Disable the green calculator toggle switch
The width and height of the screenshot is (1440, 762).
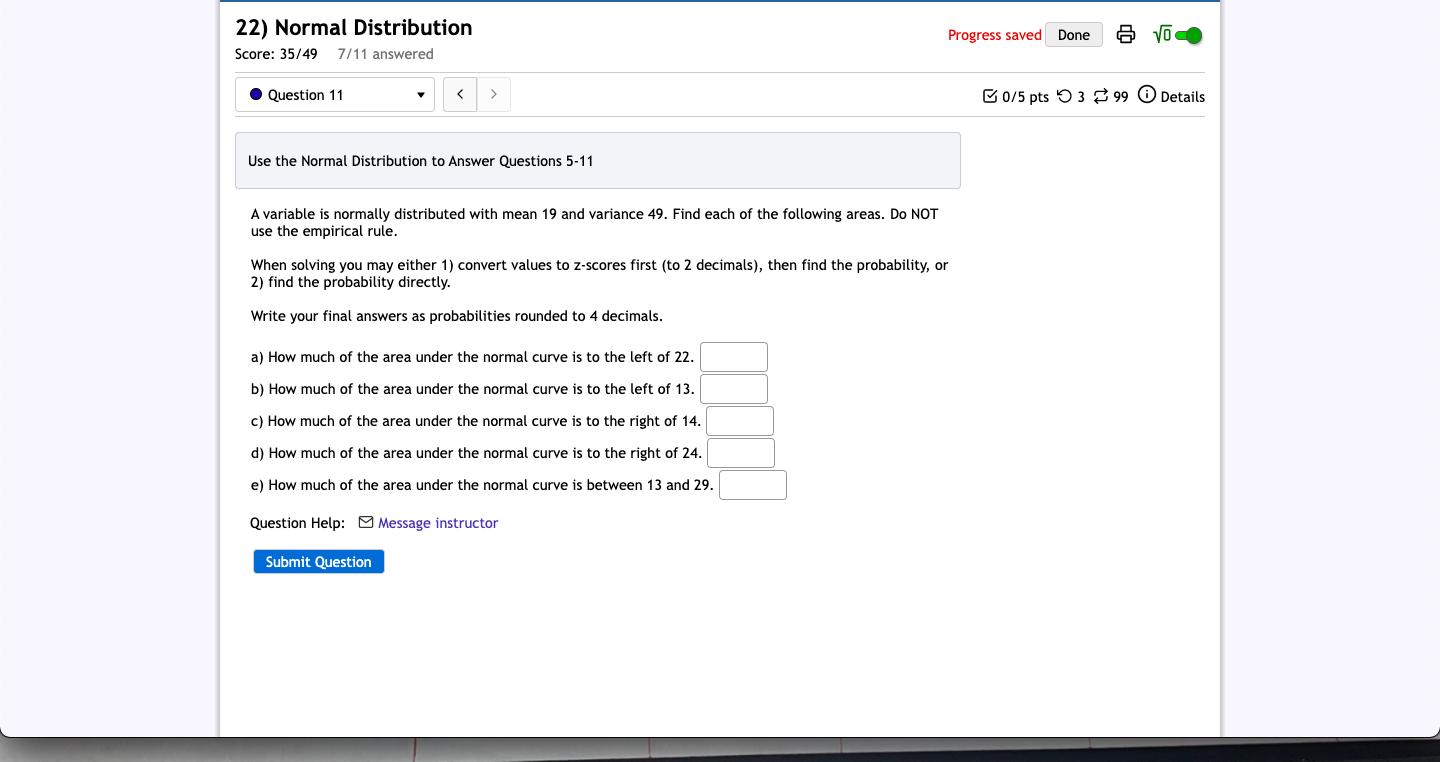(1187, 34)
